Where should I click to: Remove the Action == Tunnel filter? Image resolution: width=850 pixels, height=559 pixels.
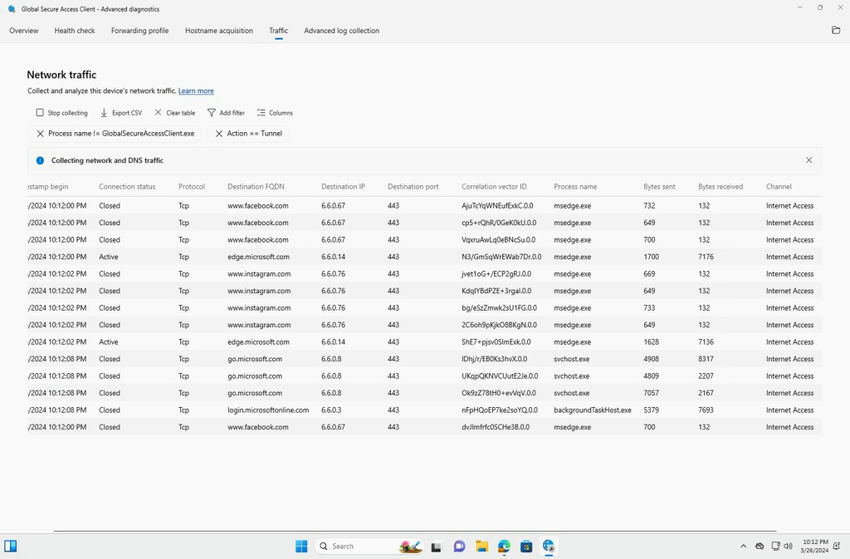(219, 133)
